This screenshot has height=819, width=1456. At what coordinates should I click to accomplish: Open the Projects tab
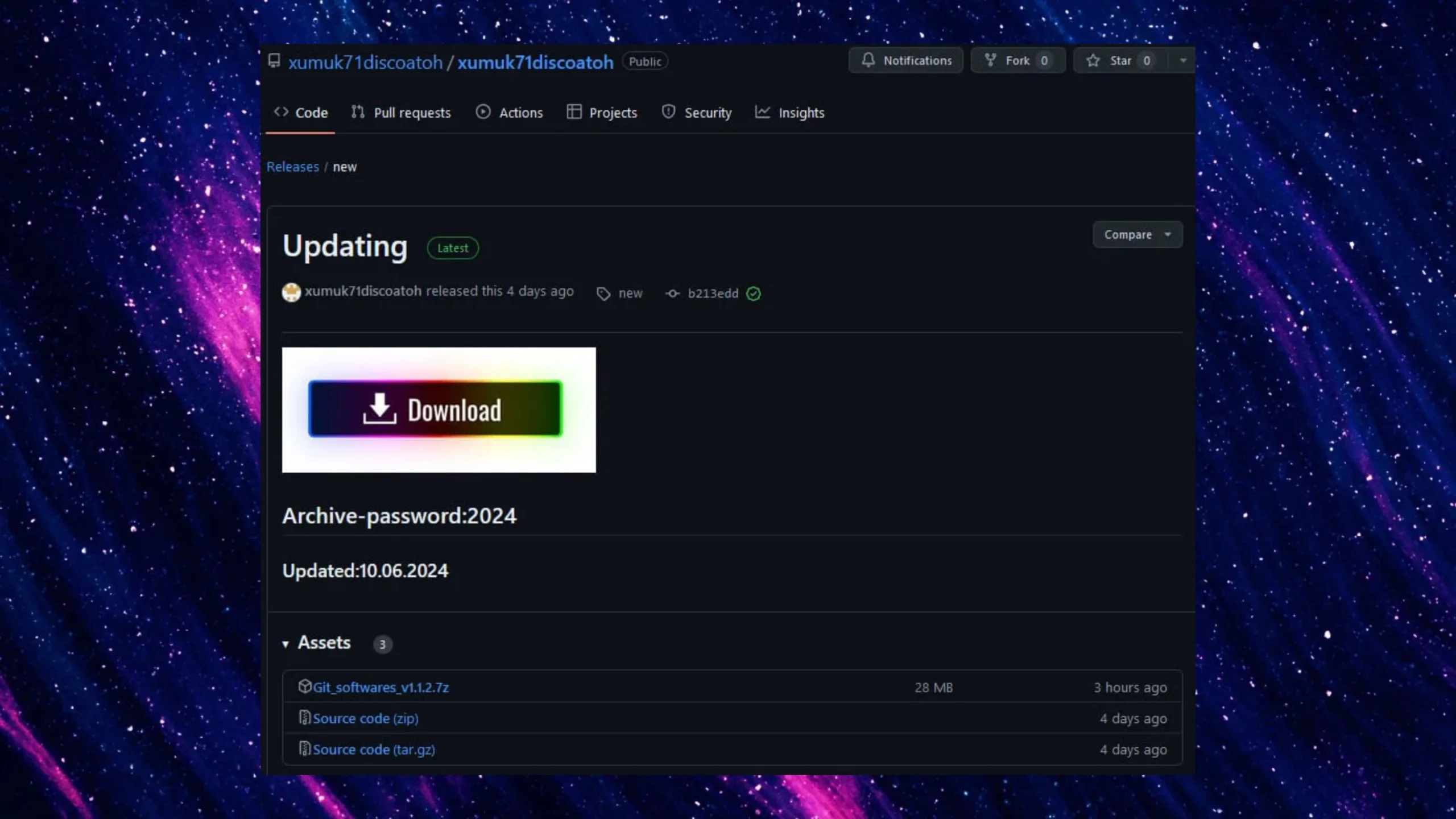point(602,113)
